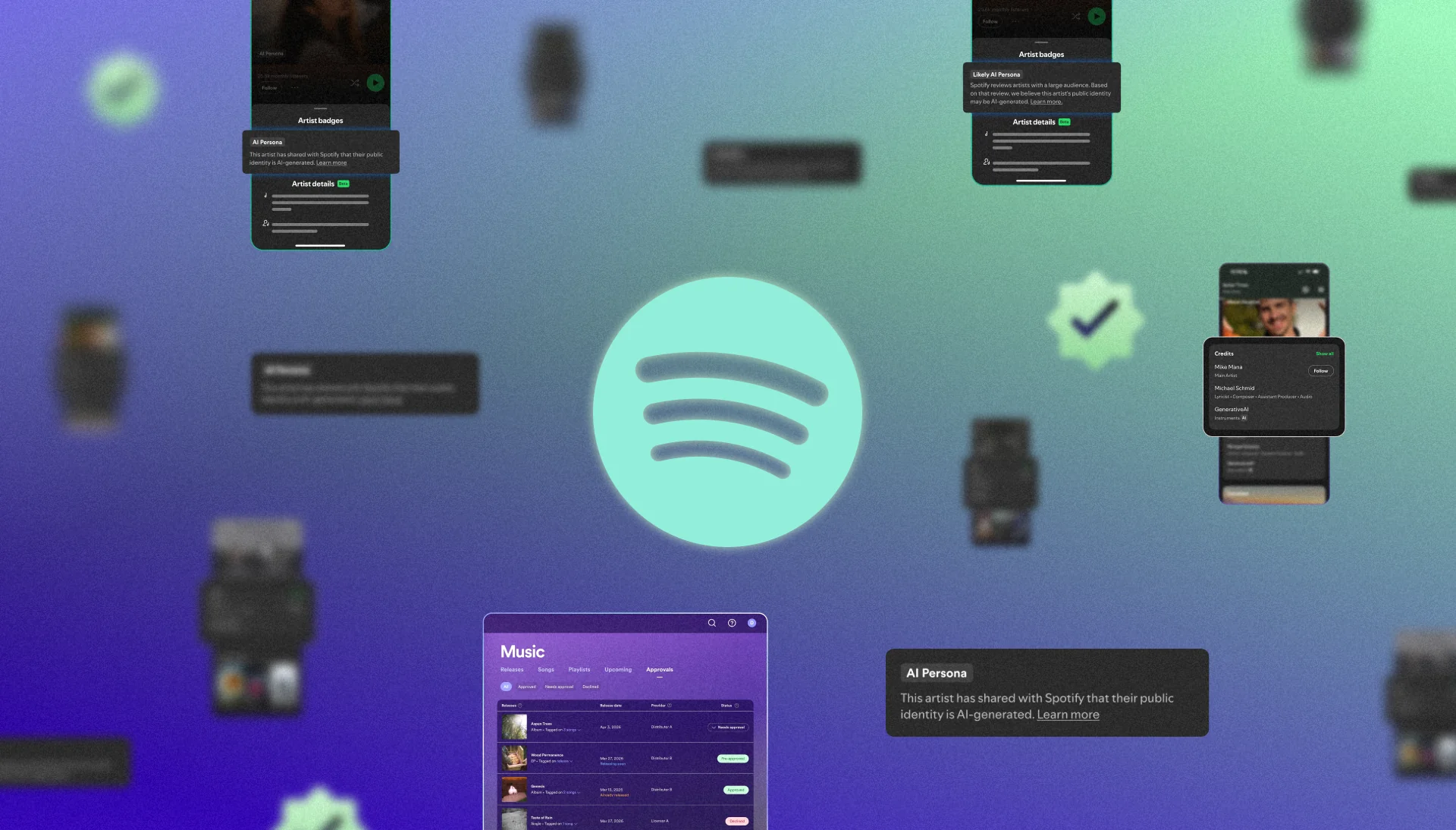Viewport: 1456px width, 830px height.
Task: Filter by the Approved chip
Action: (527, 687)
